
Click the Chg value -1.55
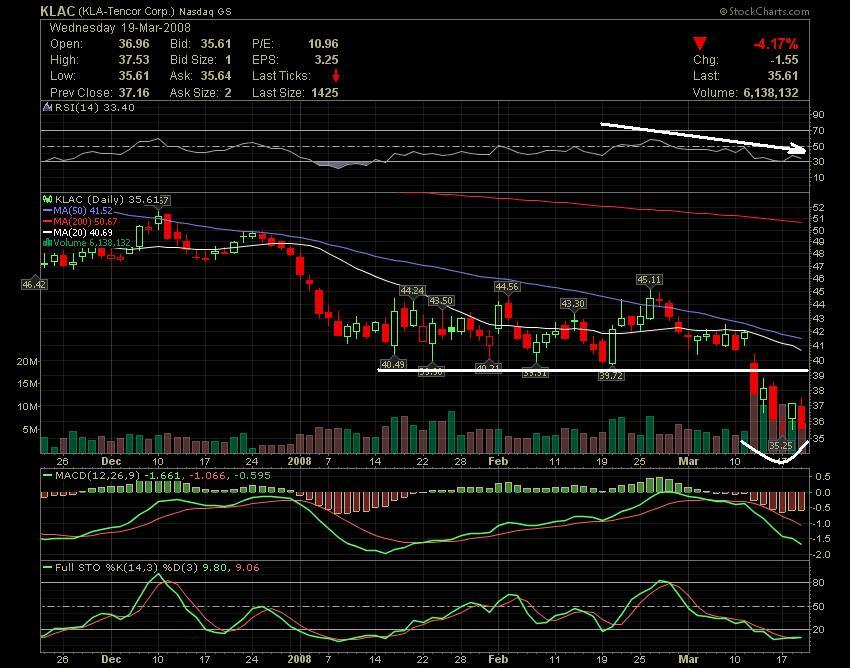[784, 60]
